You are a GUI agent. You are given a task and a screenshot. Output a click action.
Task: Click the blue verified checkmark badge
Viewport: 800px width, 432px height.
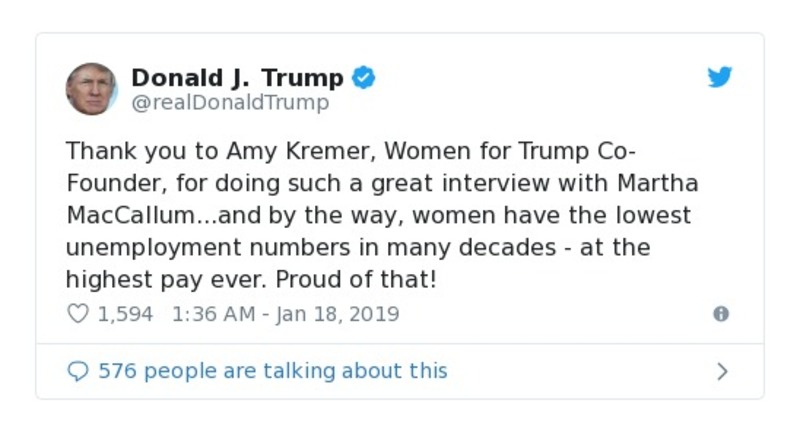point(364,78)
